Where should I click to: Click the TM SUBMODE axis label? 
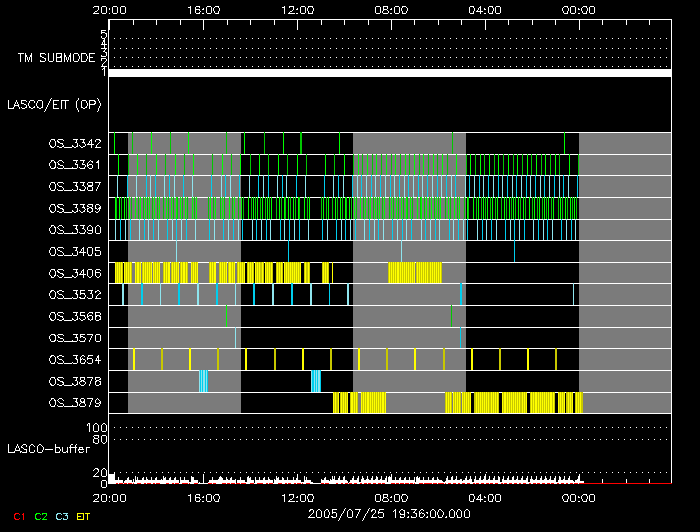pos(56,58)
